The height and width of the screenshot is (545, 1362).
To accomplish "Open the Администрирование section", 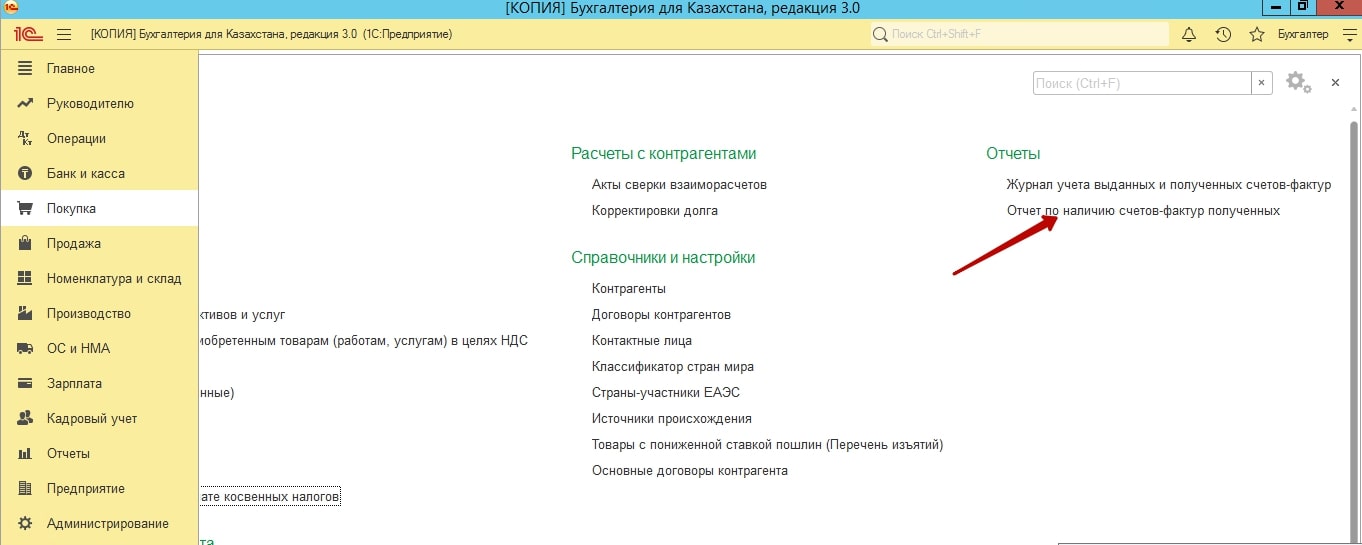I will click(107, 523).
